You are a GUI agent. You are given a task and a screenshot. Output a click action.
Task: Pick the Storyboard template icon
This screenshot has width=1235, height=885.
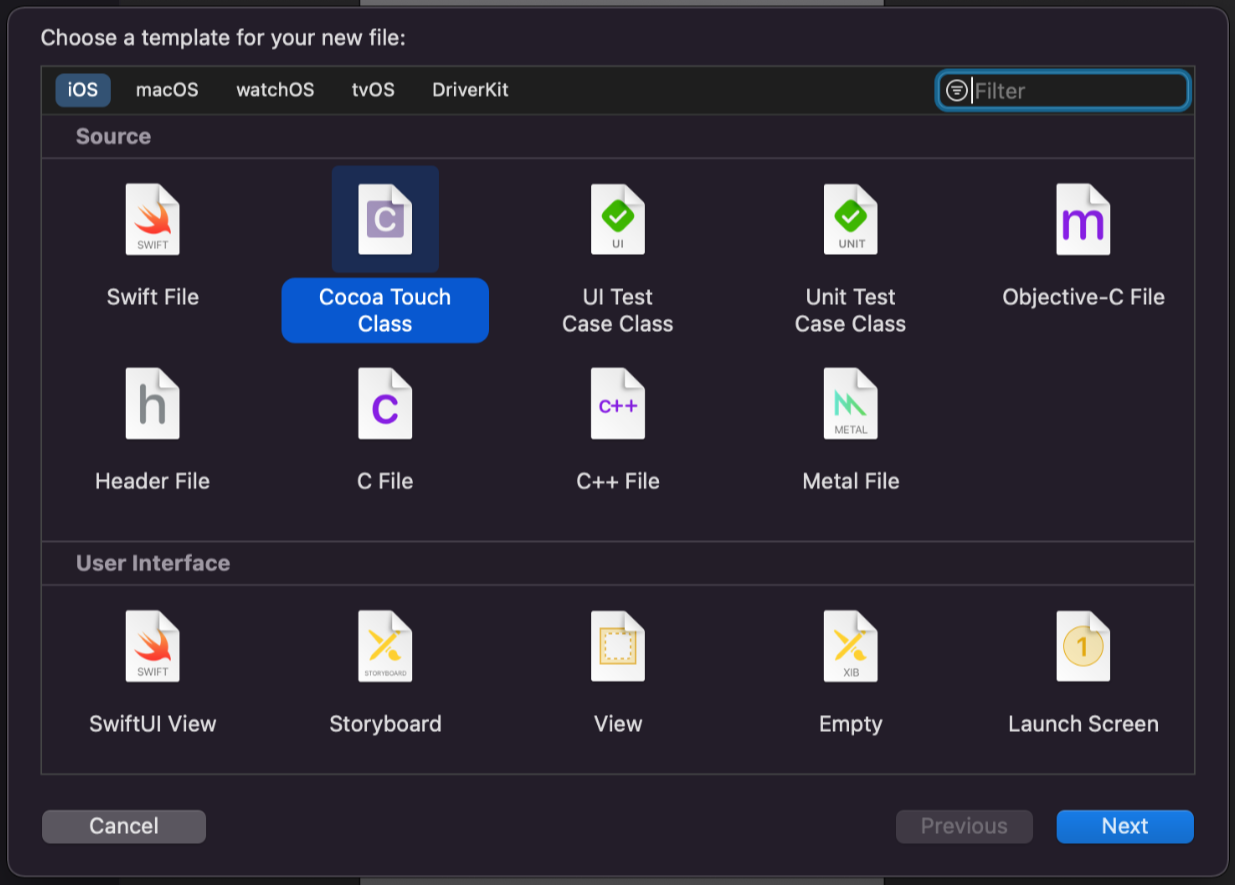tap(385, 646)
